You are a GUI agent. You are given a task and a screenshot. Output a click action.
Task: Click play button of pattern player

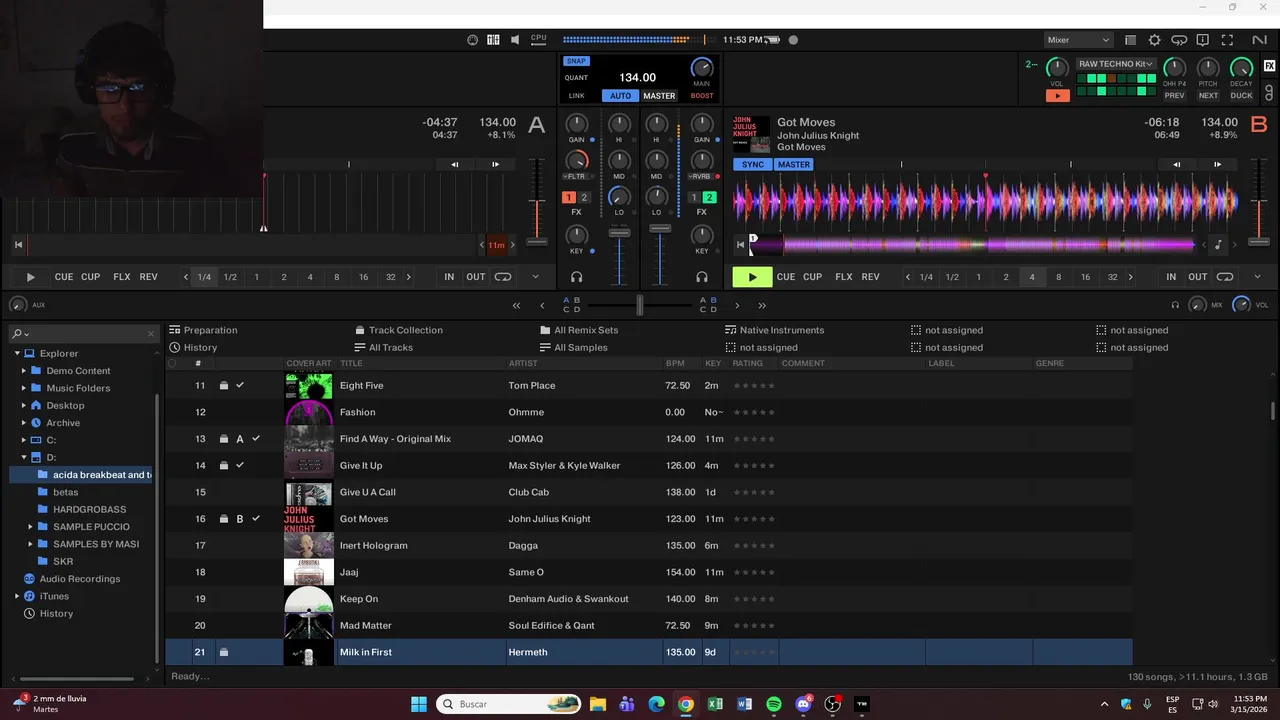[1057, 96]
